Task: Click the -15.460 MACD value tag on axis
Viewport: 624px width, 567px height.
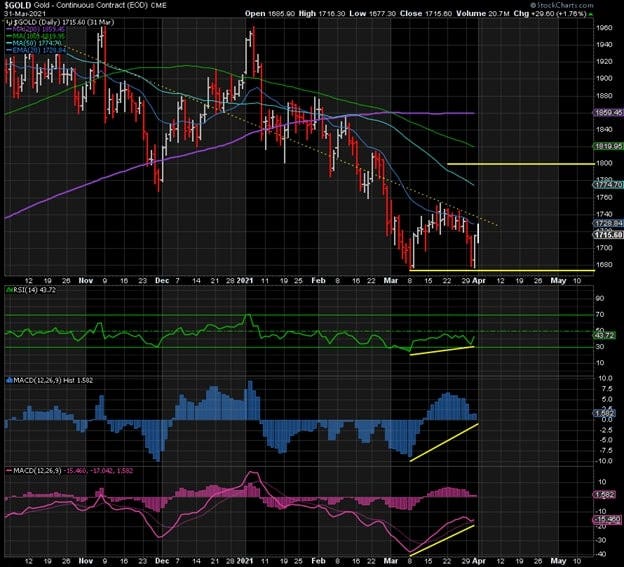Action: pos(607,520)
